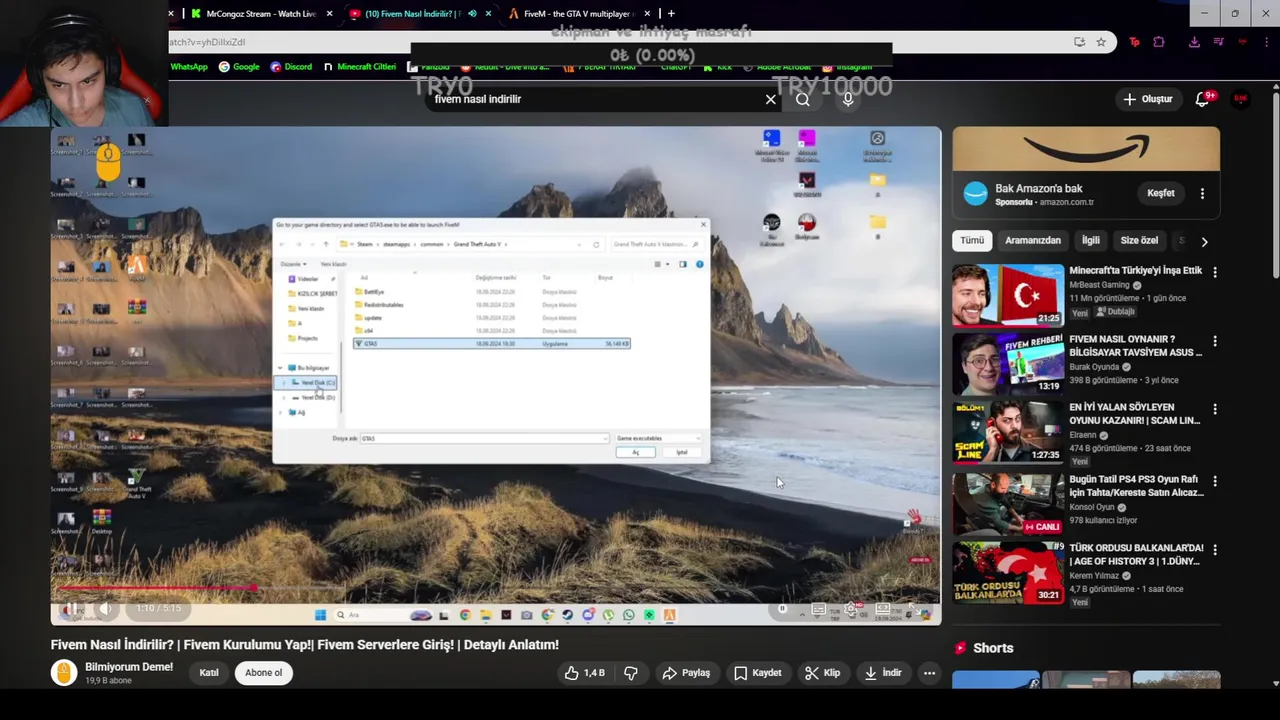Open the Oluştur create menu
The width and height of the screenshot is (1280, 720).
(x=1147, y=99)
